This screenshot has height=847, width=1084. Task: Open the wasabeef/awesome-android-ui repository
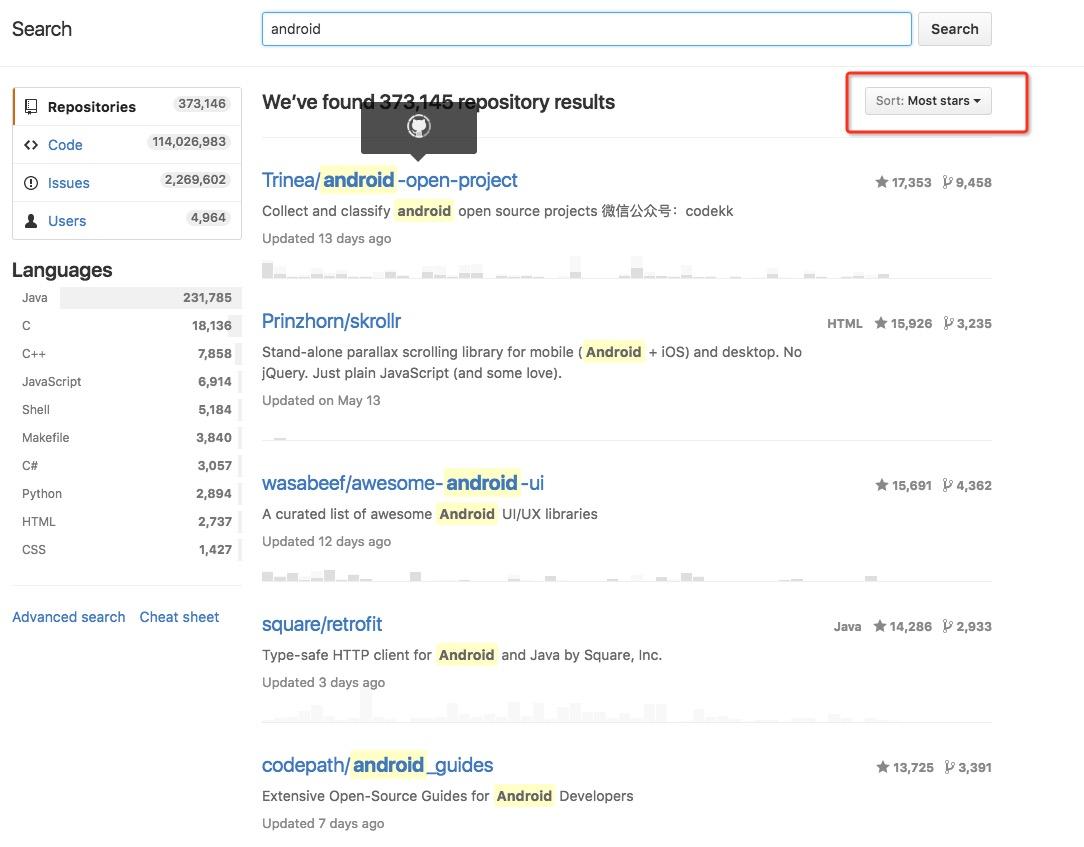click(402, 483)
